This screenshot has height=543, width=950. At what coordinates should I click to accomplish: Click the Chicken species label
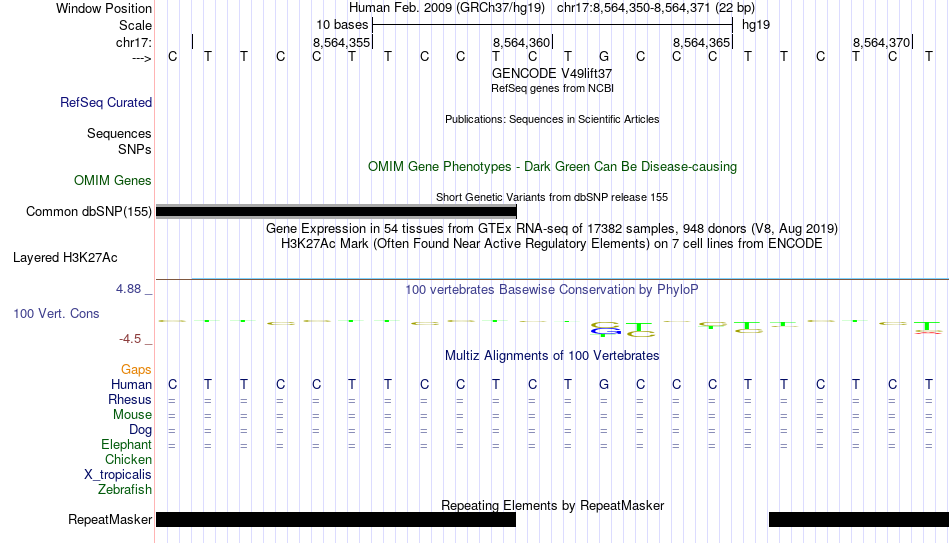[x=128, y=460]
